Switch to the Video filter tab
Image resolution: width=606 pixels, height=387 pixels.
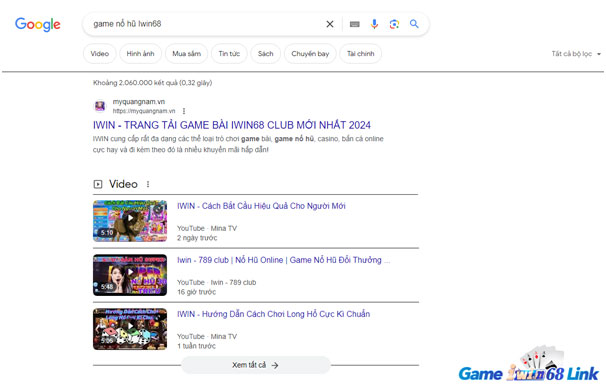pos(100,54)
